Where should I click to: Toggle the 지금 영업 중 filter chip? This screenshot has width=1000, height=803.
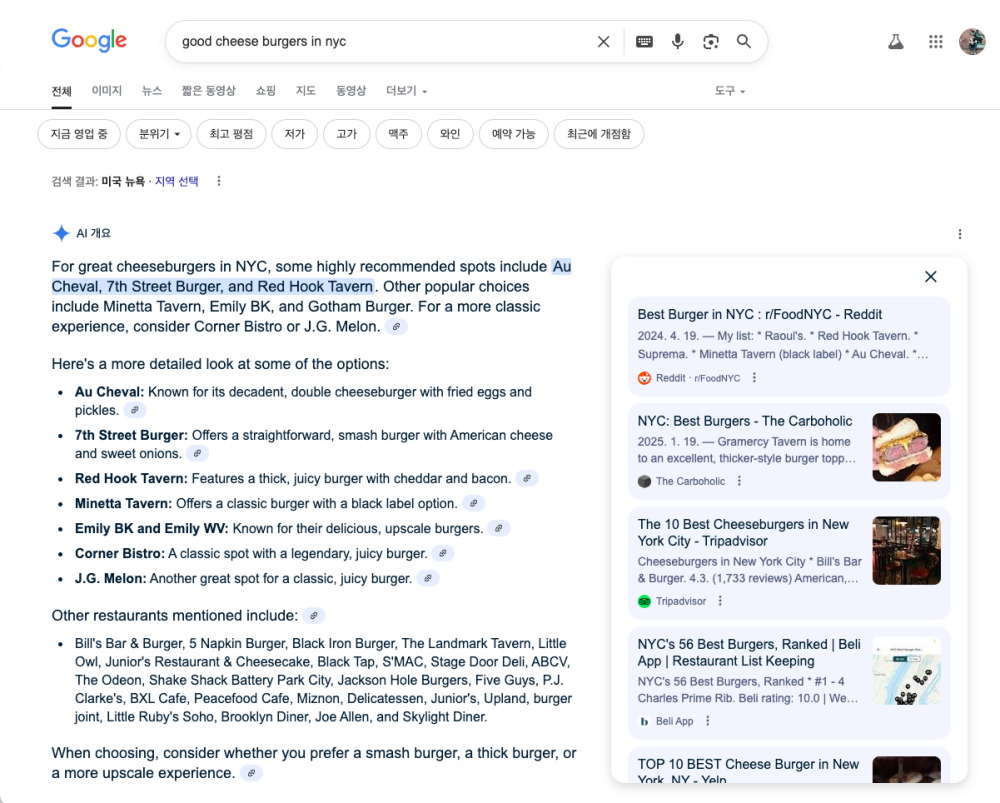[x=79, y=134]
